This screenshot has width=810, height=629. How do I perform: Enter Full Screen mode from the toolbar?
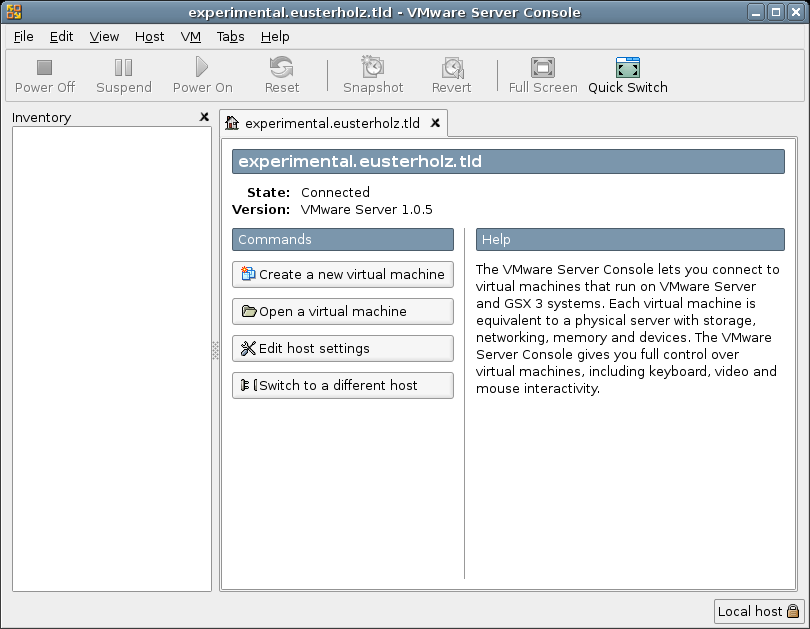[543, 68]
